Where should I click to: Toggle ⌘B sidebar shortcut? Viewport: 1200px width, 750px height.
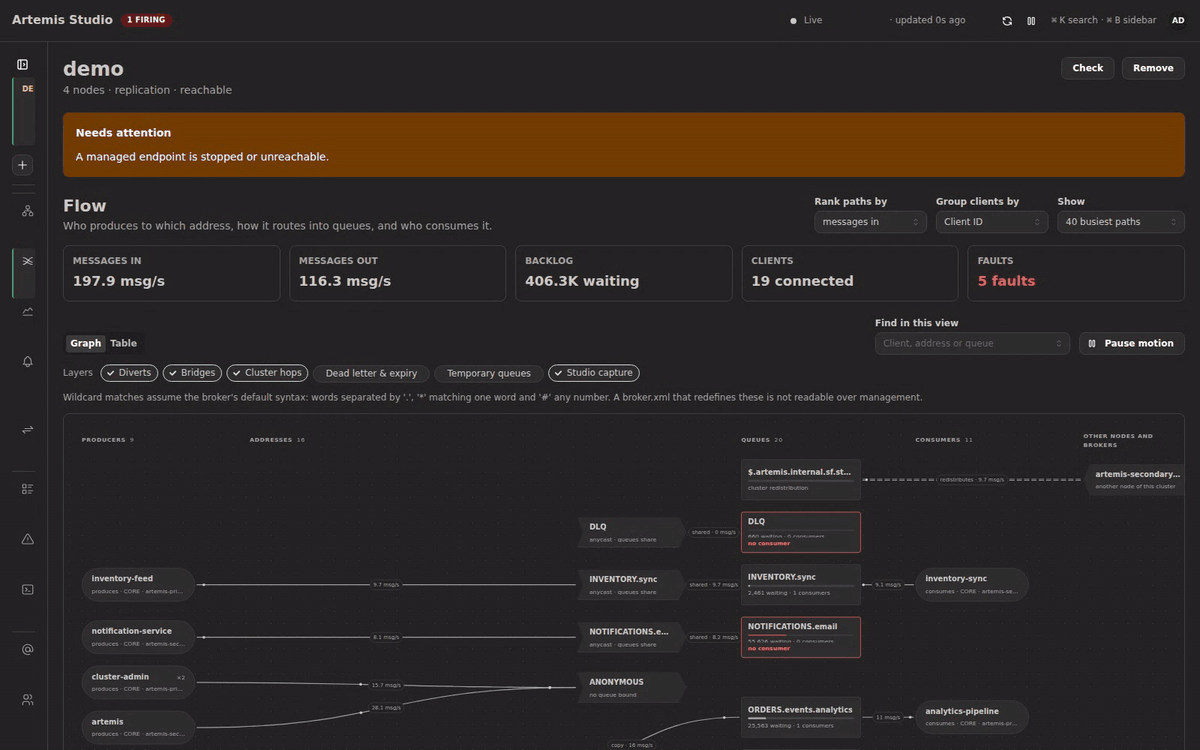[1131, 20]
